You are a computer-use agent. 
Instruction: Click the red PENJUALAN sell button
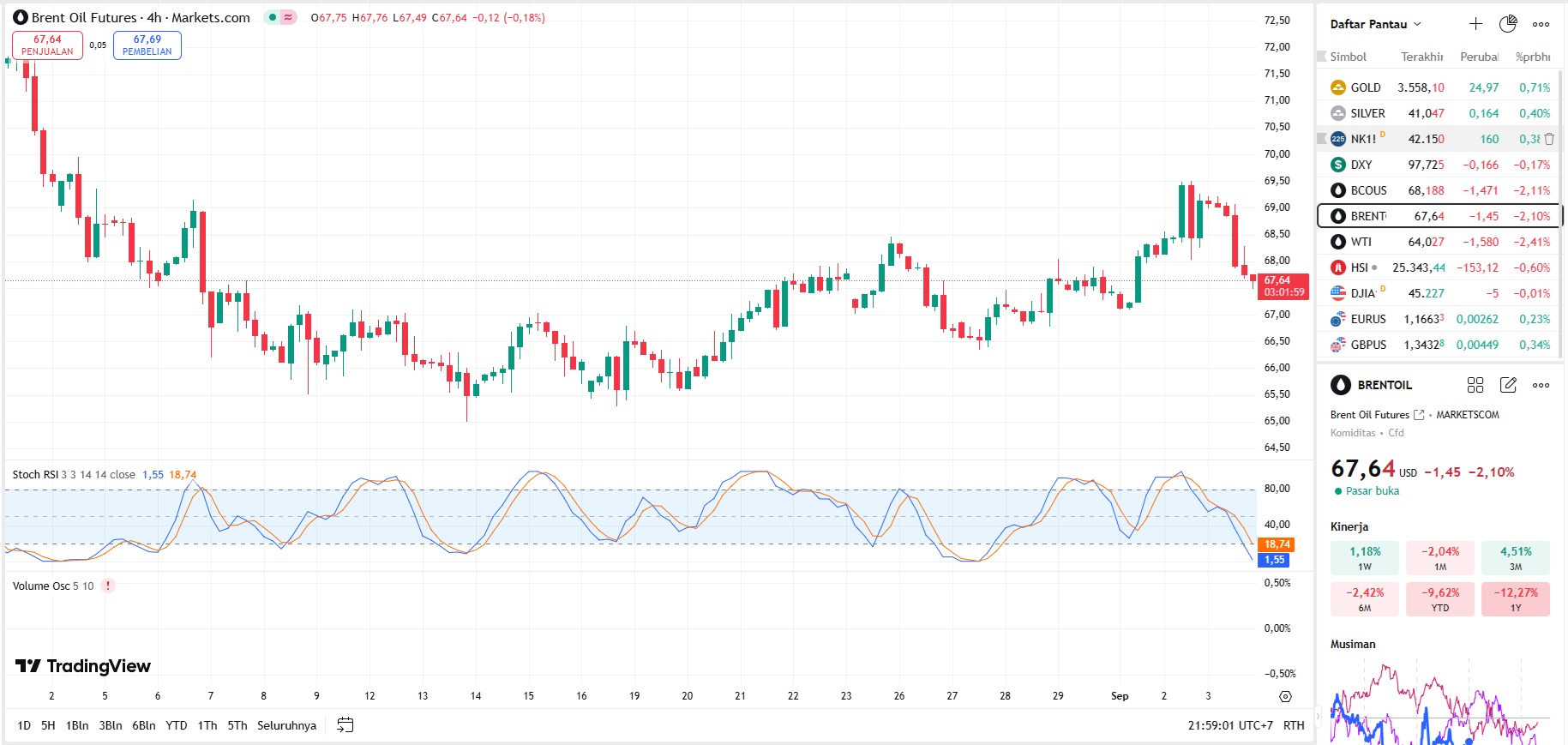48,45
